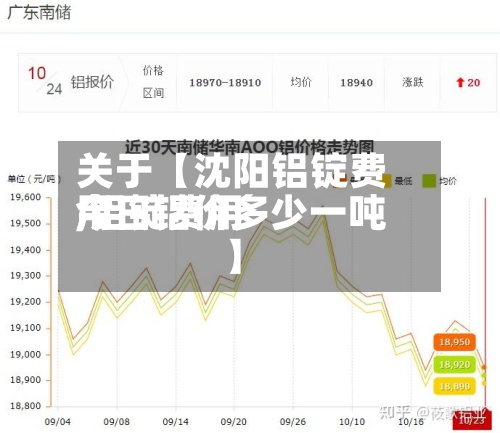Click the 10/24 date in the quote row

click(45, 81)
